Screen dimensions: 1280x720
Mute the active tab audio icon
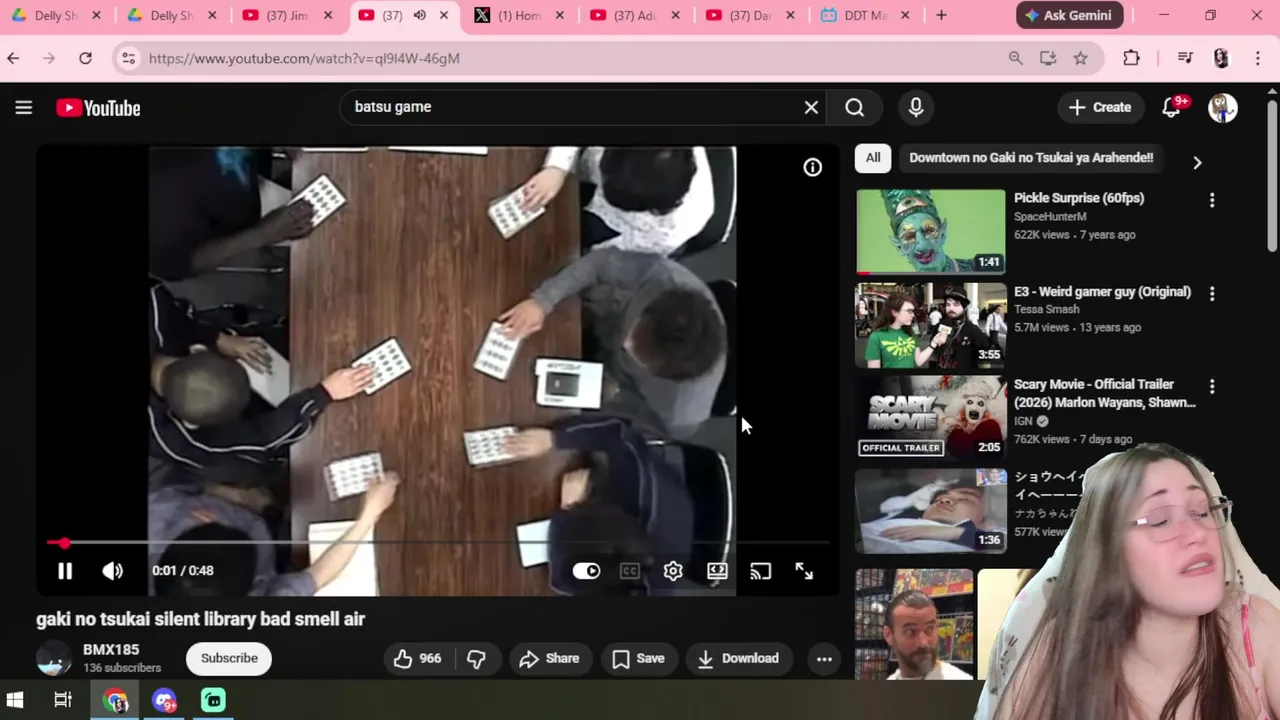(x=420, y=15)
